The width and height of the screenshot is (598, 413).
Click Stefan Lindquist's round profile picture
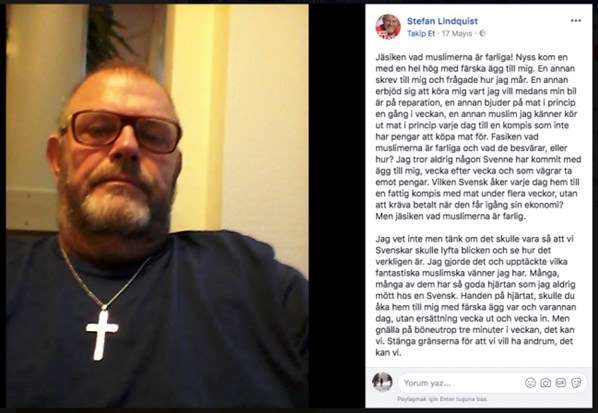[388, 27]
